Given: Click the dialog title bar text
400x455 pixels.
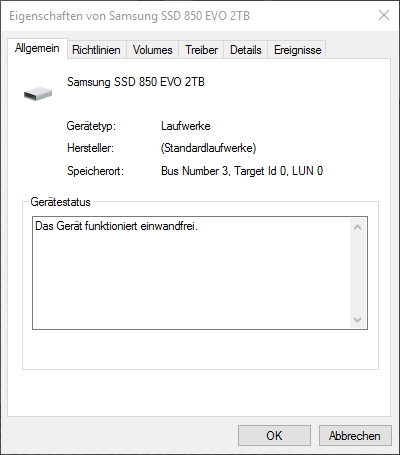Looking at the screenshot, I should click(x=129, y=16).
